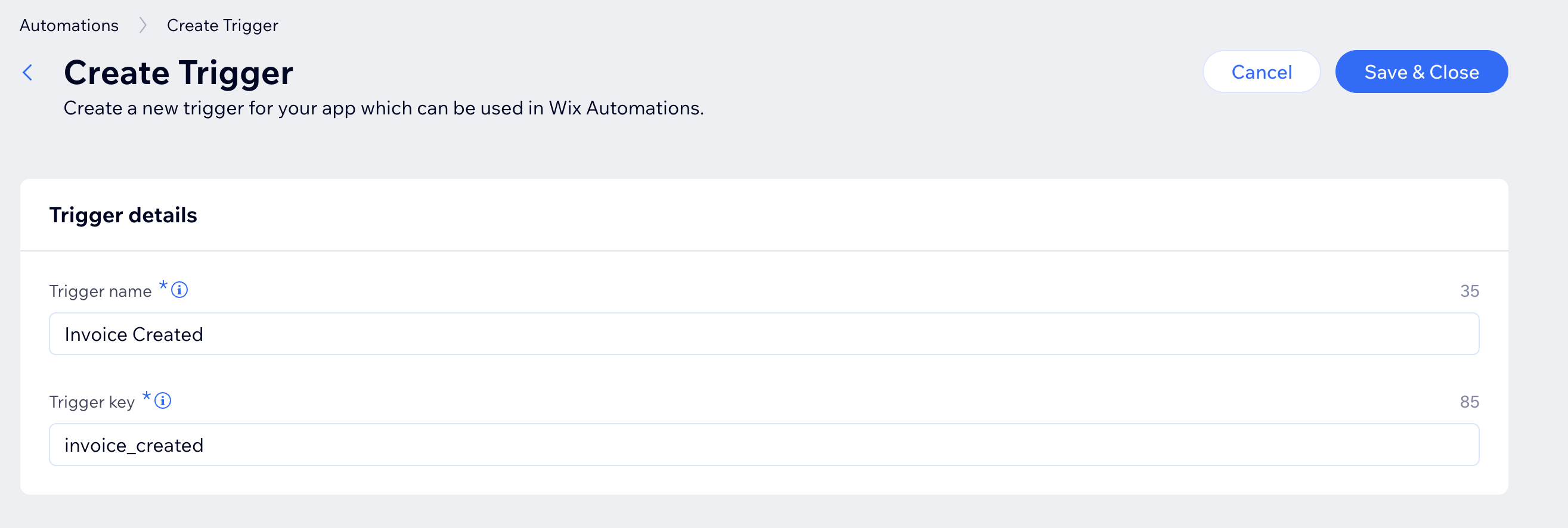
Task: Click the Trigger key character counter 85
Action: click(x=1469, y=402)
